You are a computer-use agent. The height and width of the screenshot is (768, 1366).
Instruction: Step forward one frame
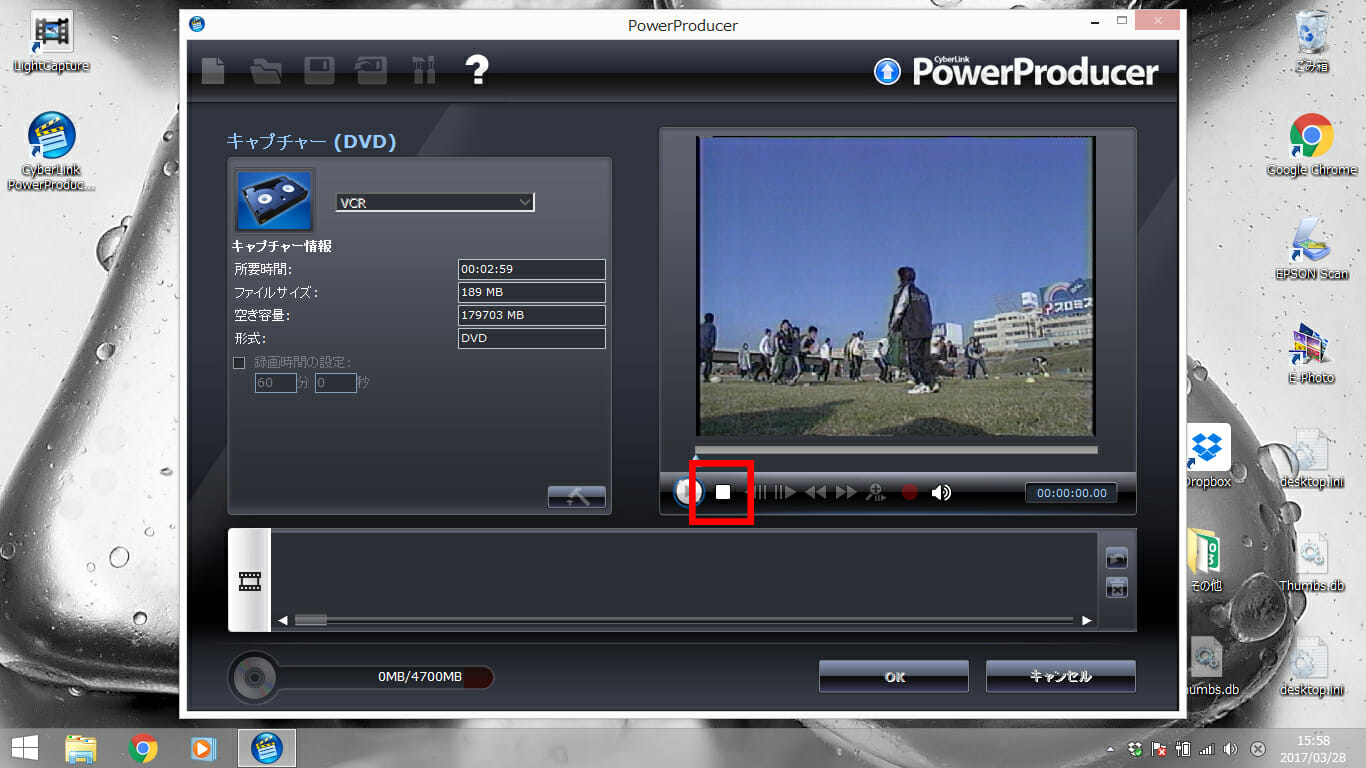click(785, 492)
